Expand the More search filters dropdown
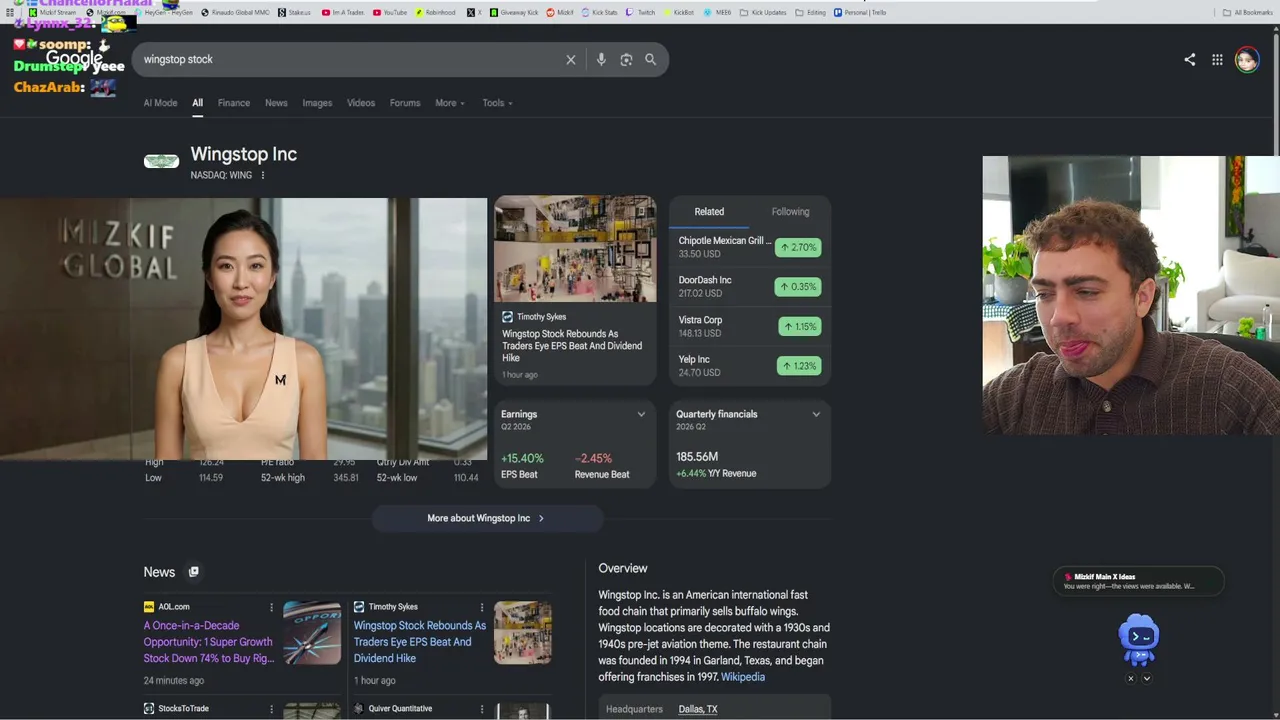 click(x=450, y=103)
